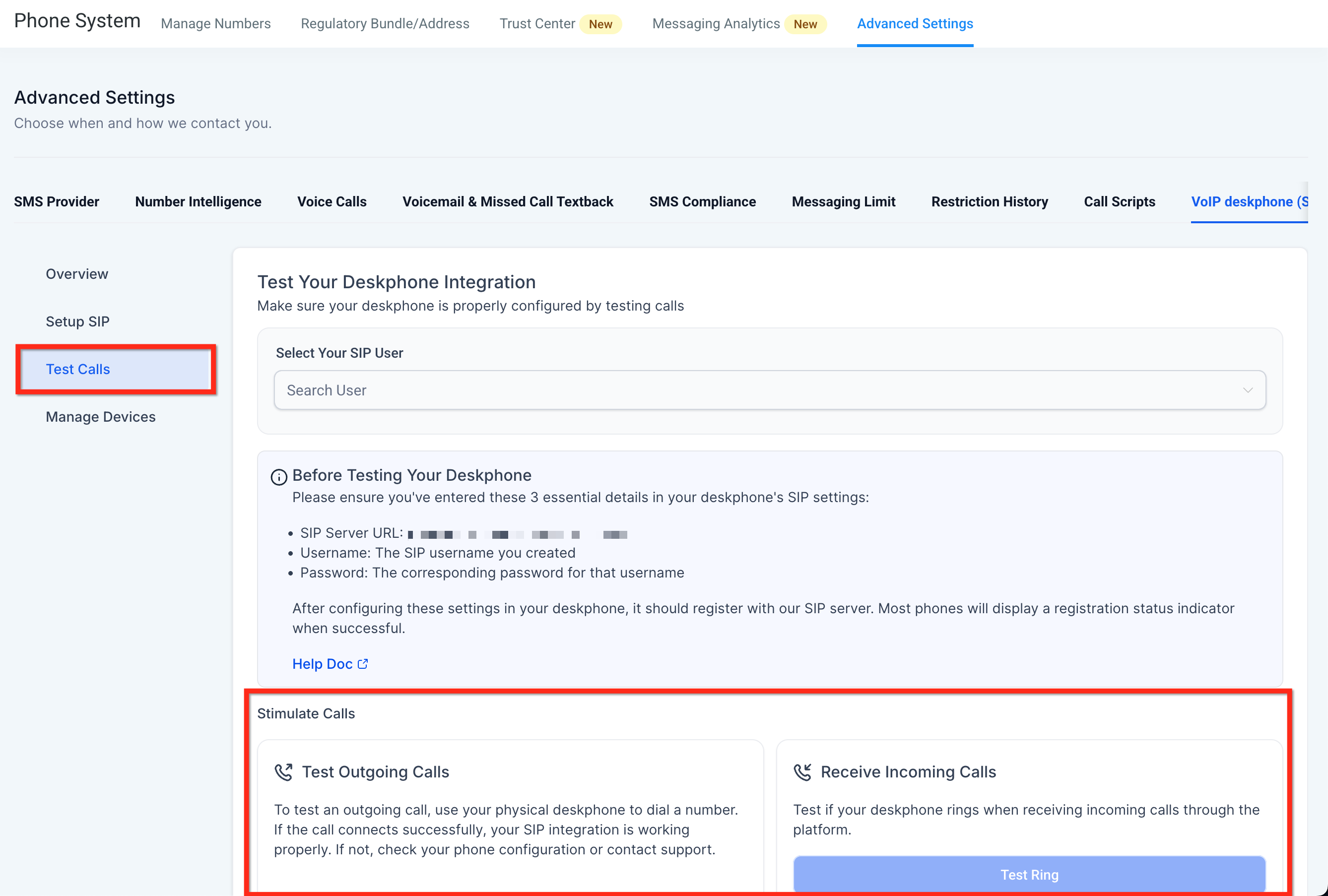Expand the Search User dropdown chevron
Screen dimensions: 1328x896
tap(1248, 390)
